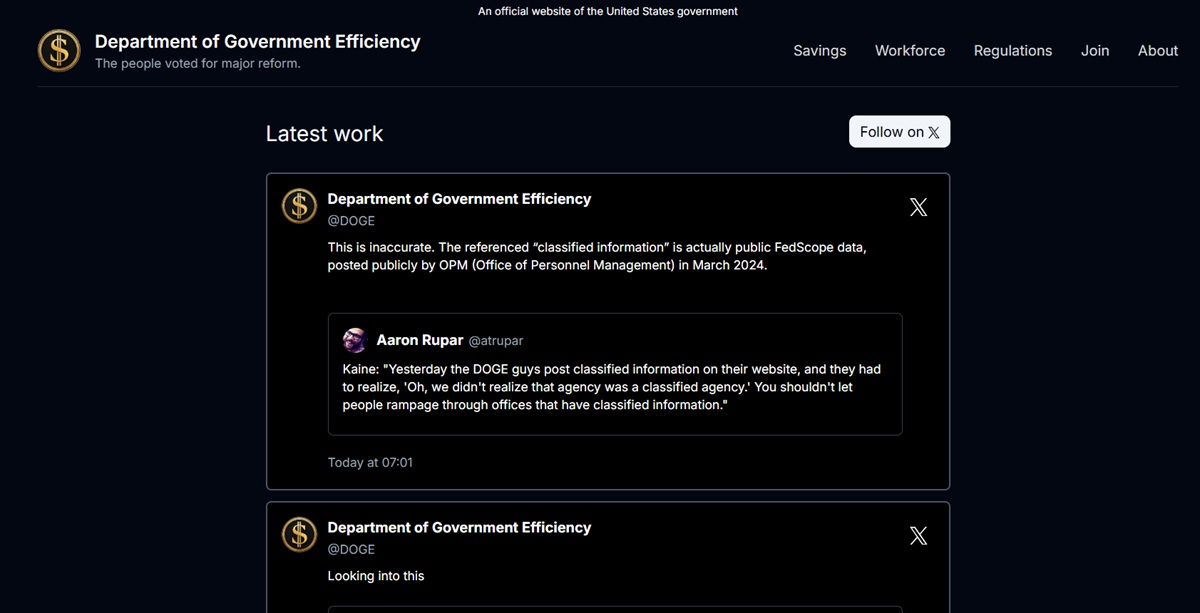The height and width of the screenshot is (613, 1200).
Task: Click the 'Looking into this' post text
Action: pyautogui.click(x=376, y=576)
